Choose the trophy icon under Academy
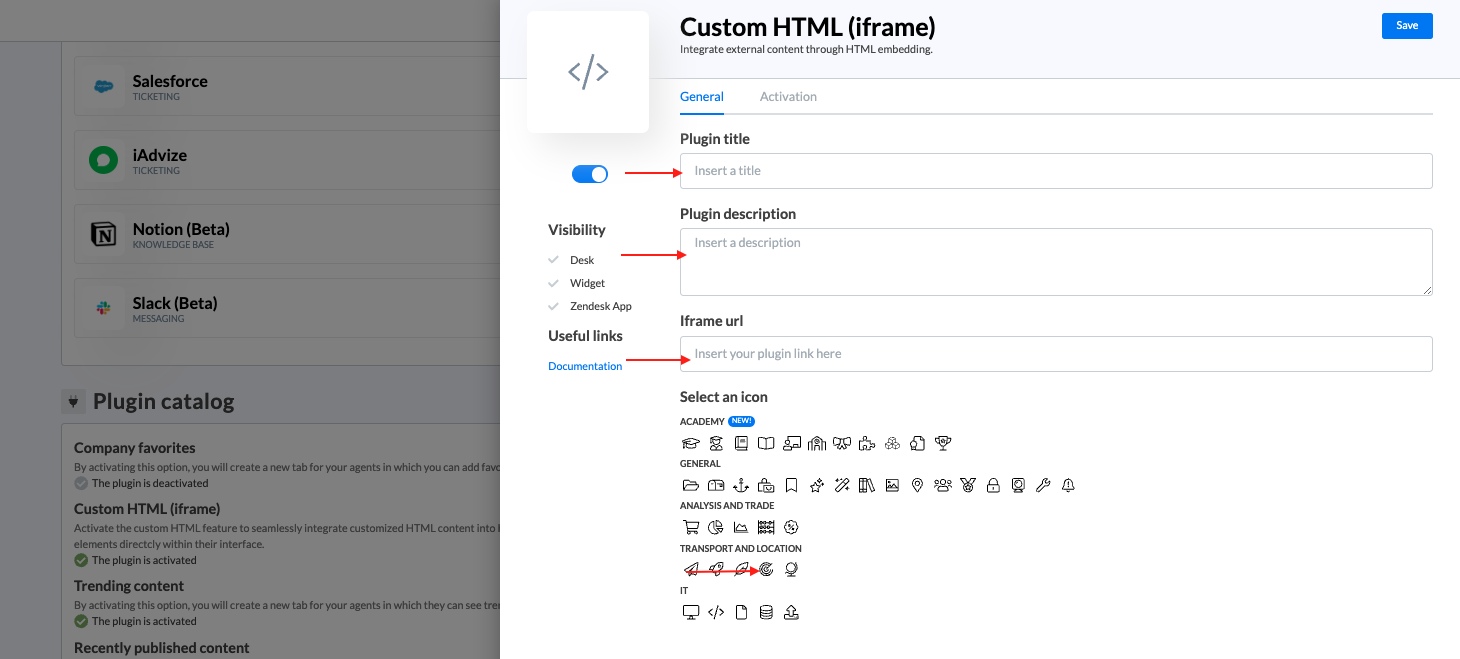Viewport: 1460px width, 659px height. coord(942,443)
